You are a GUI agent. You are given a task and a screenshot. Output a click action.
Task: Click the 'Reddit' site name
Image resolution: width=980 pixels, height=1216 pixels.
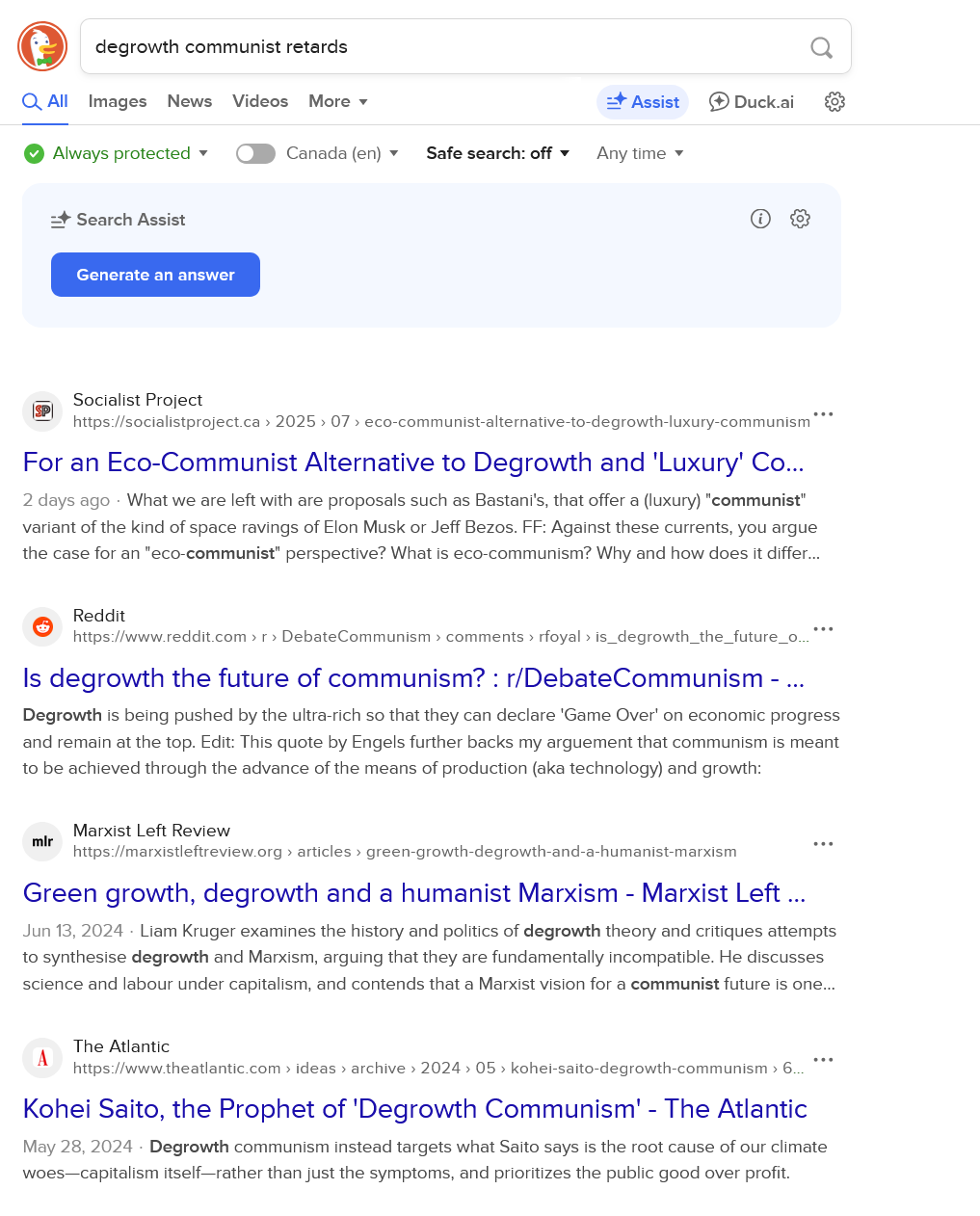[99, 616]
